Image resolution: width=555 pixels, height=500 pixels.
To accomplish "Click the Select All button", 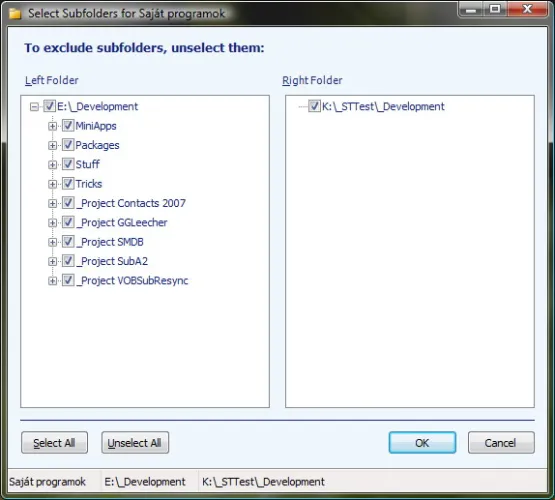I will tap(55, 443).
